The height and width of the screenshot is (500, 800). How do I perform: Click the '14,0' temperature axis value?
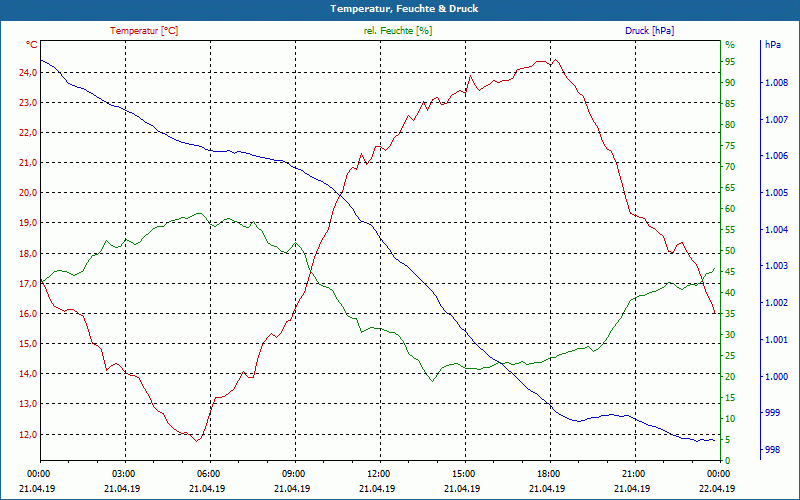pyautogui.click(x=28, y=374)
